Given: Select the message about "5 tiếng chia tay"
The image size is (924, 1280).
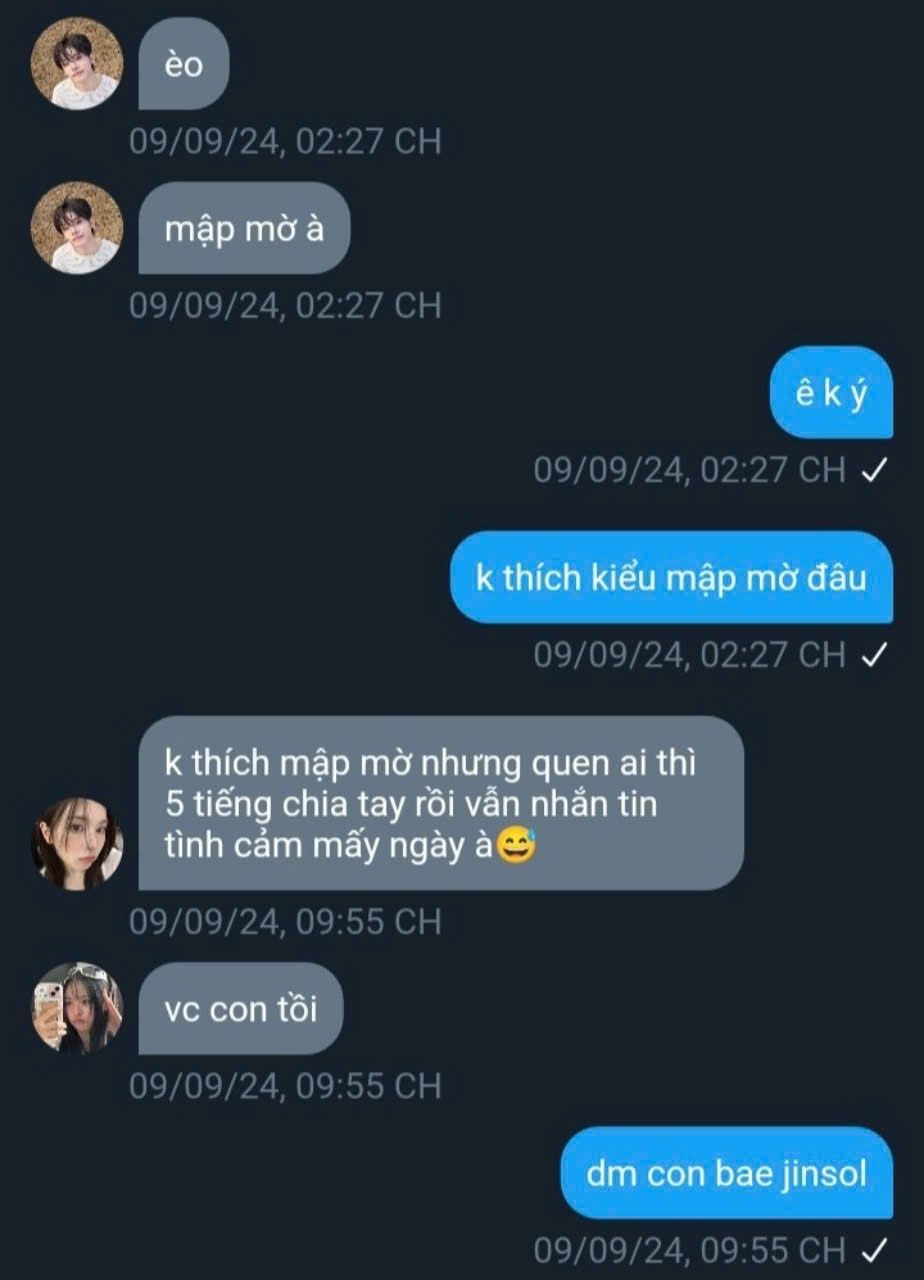Looking at the screenshot, I should [441, 803].
